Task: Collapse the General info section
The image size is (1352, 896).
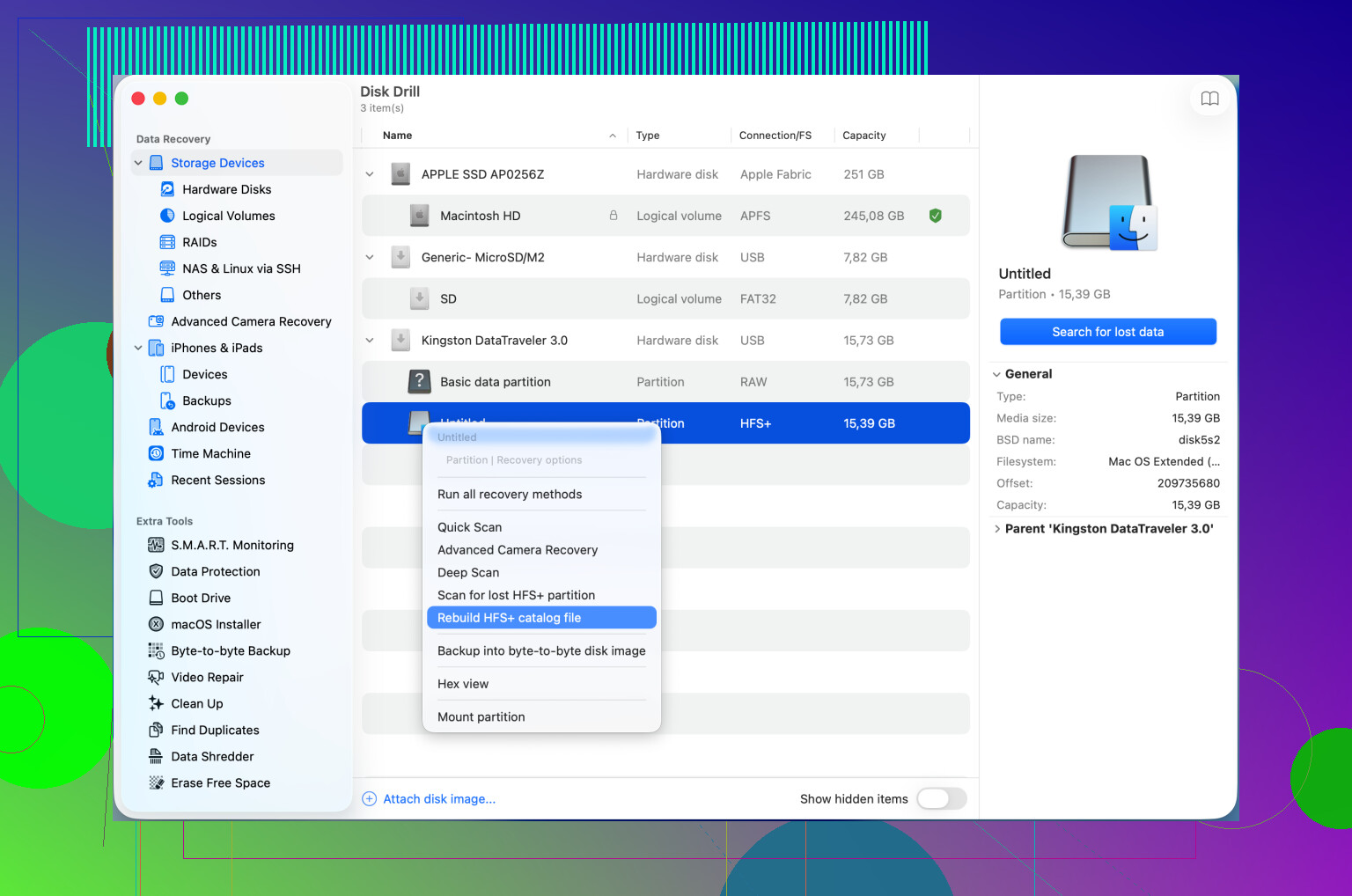Action: 996,374
